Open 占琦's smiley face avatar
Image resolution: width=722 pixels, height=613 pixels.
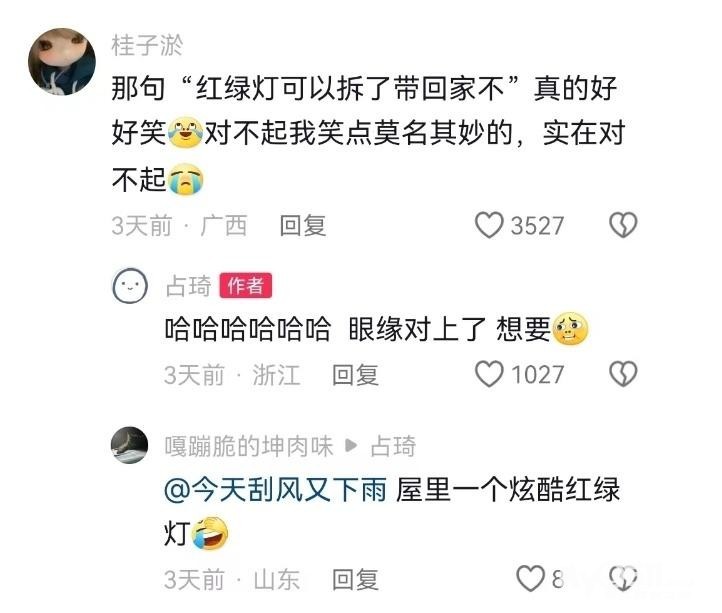click(130, 286)
